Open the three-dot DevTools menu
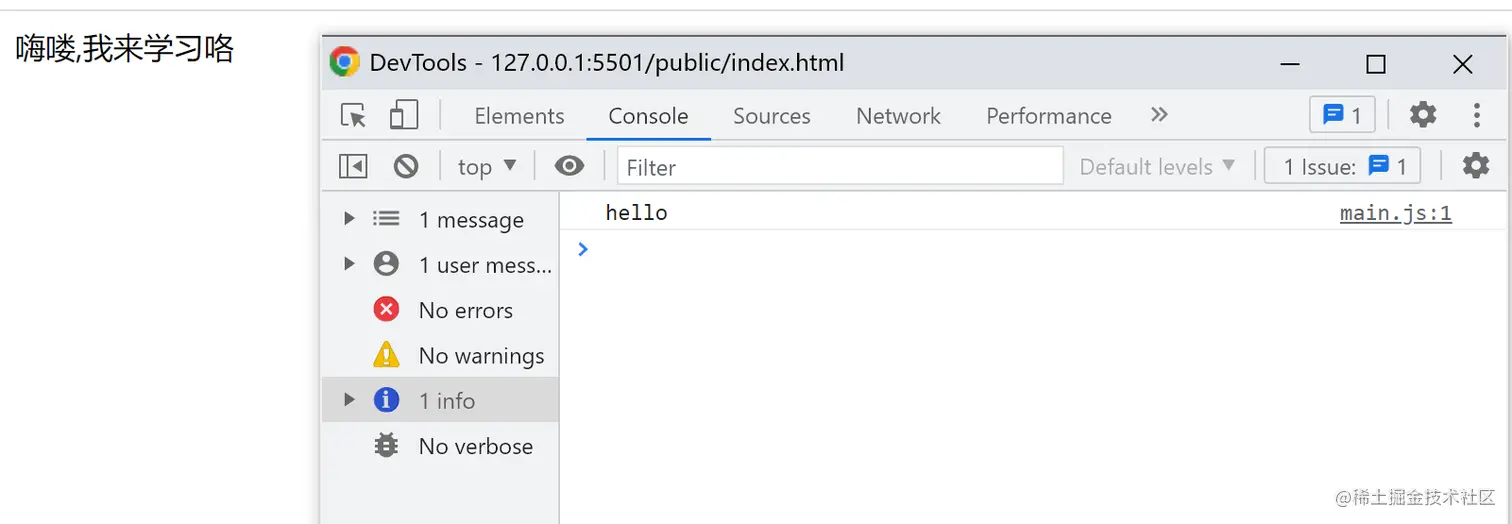 pos(1476,115)
